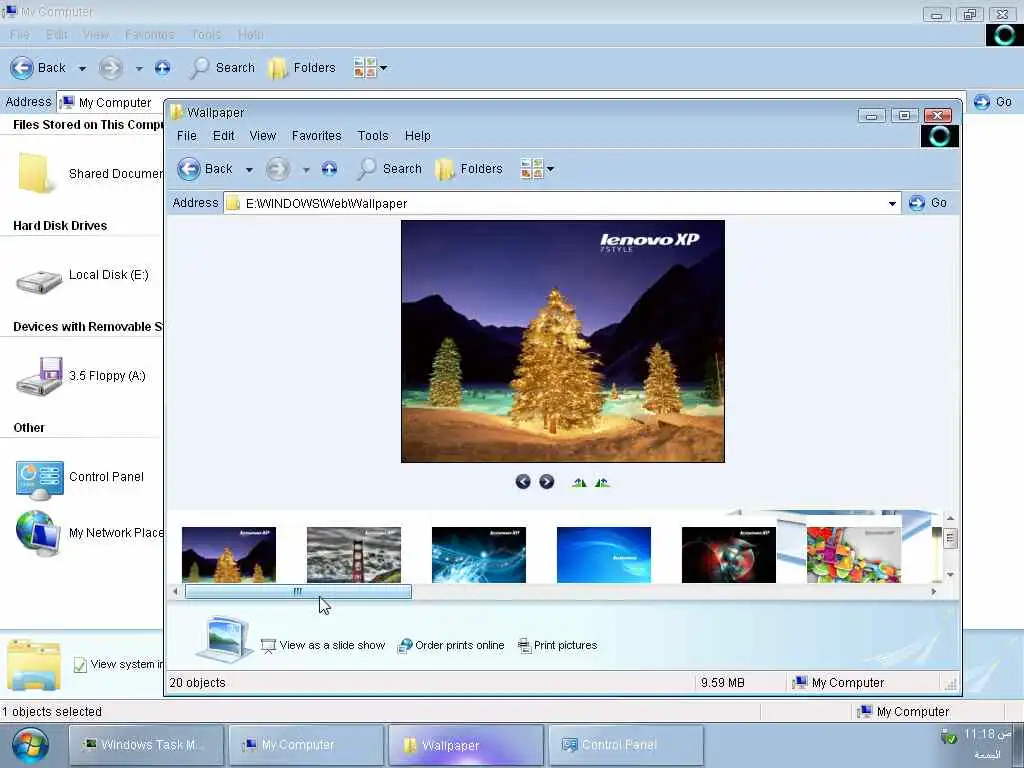Click the Start orb button
Screen dimensions: 1024x768
[x=29, y=745]
